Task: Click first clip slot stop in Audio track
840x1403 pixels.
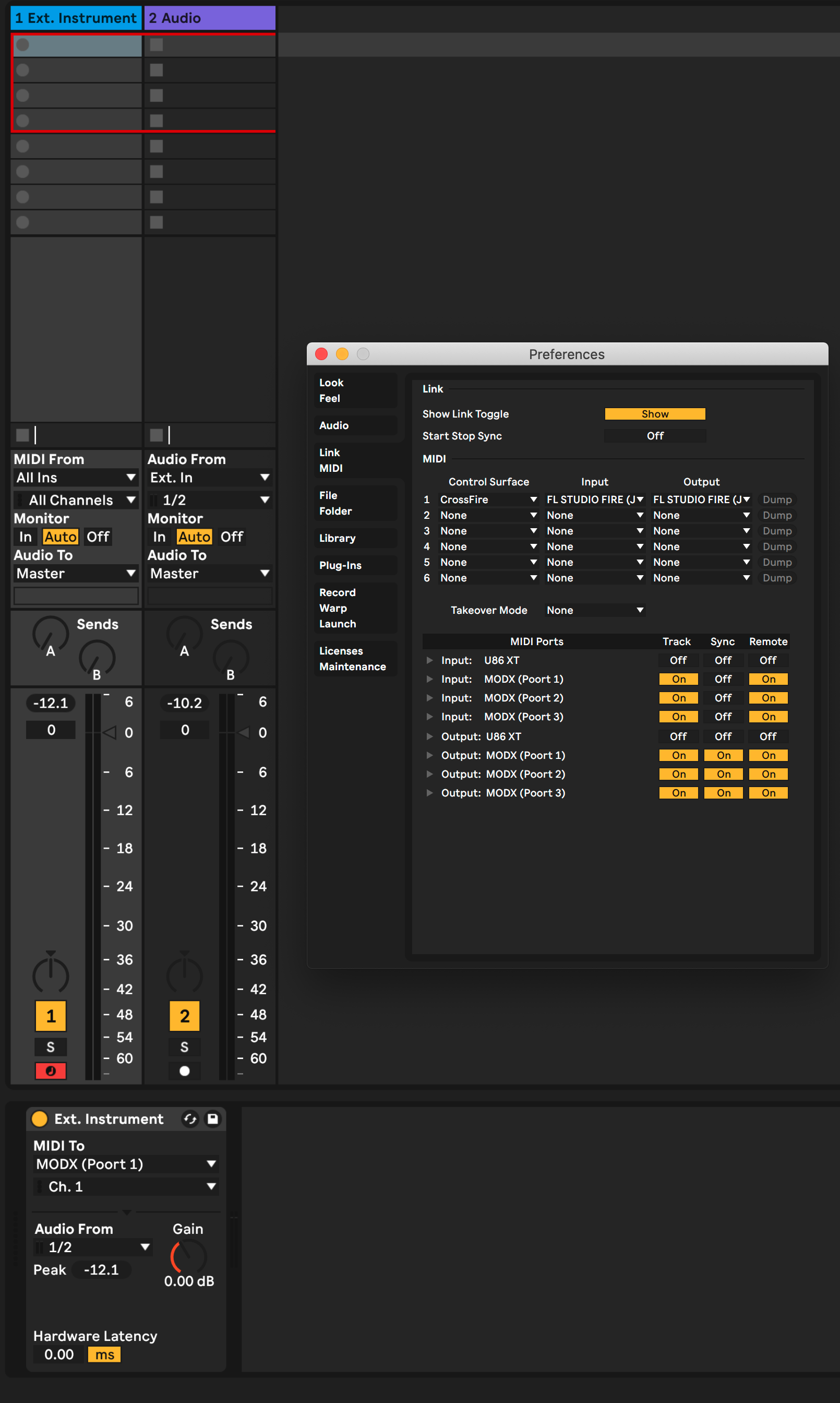Action: (x=157, y=45)
